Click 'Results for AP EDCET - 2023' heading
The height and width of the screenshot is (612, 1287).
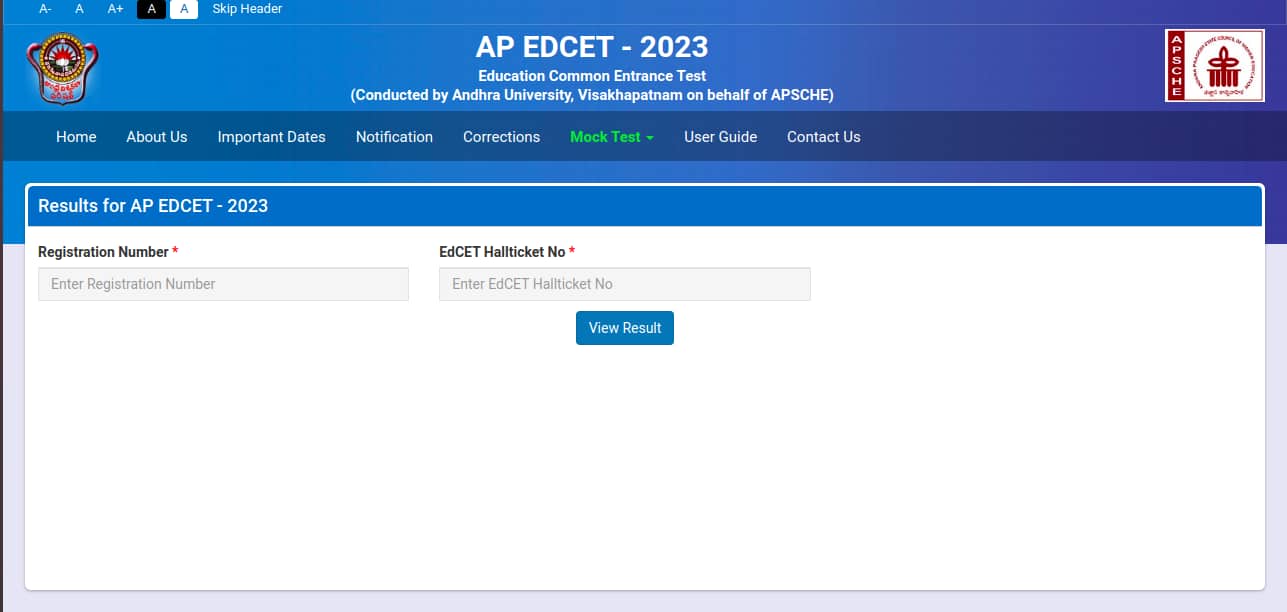(153, 206)
